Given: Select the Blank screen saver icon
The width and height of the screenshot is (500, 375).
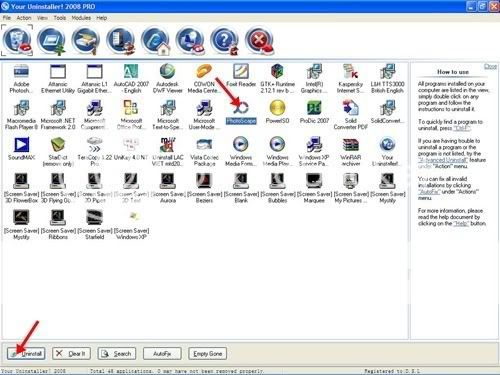Looking at the screenshot, I should click(241, 181).
